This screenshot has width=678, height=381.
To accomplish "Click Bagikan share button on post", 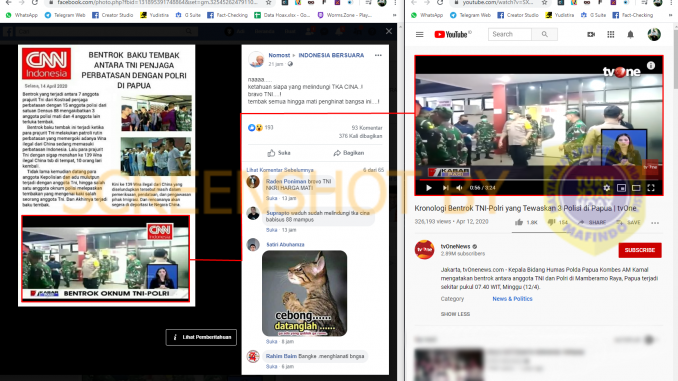I will point(349,153).
